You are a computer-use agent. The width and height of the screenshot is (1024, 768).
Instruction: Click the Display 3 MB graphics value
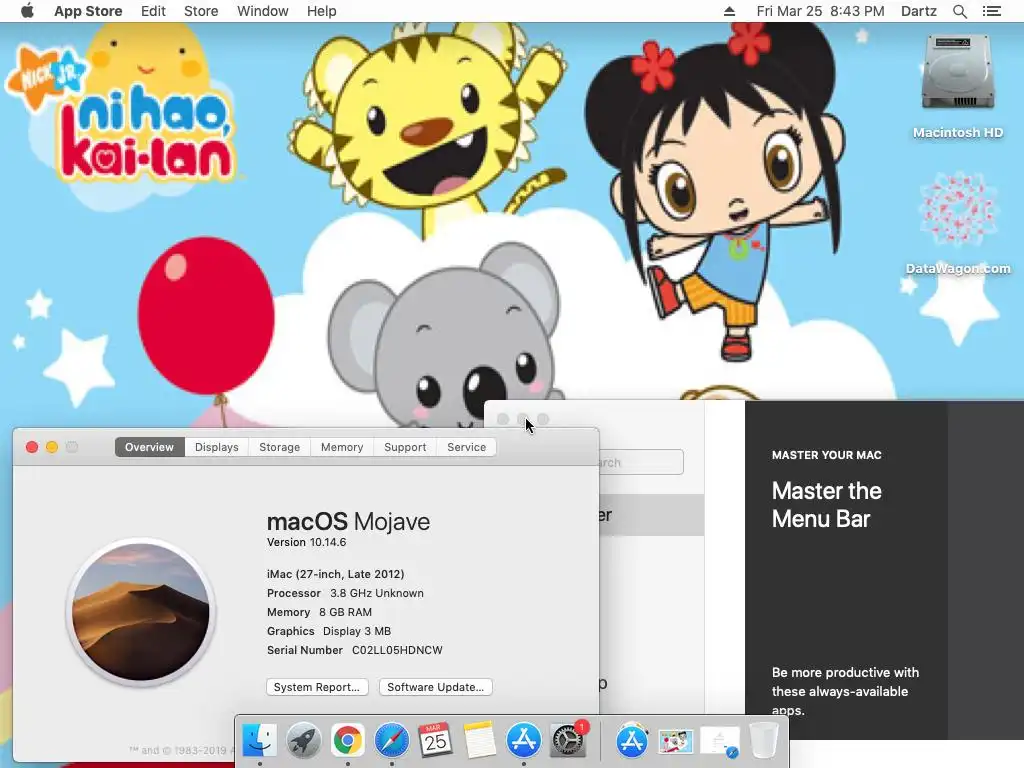[357, 631]
